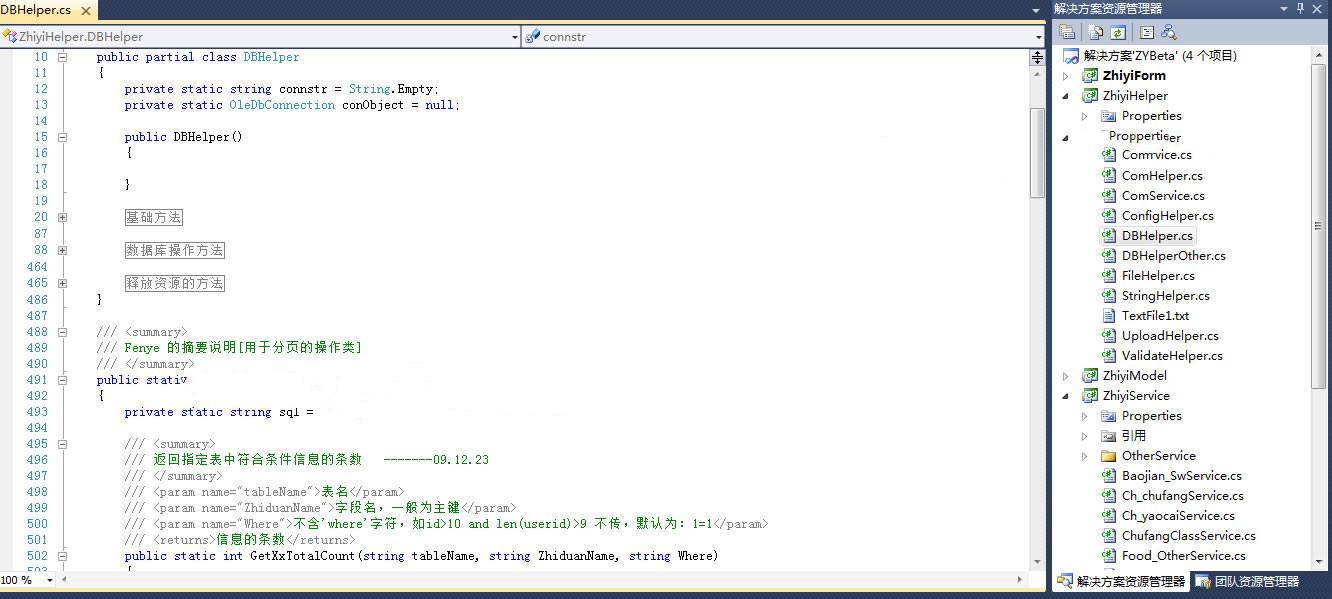Click the Show All Files toolbar icon

(x=1096, y=32)
